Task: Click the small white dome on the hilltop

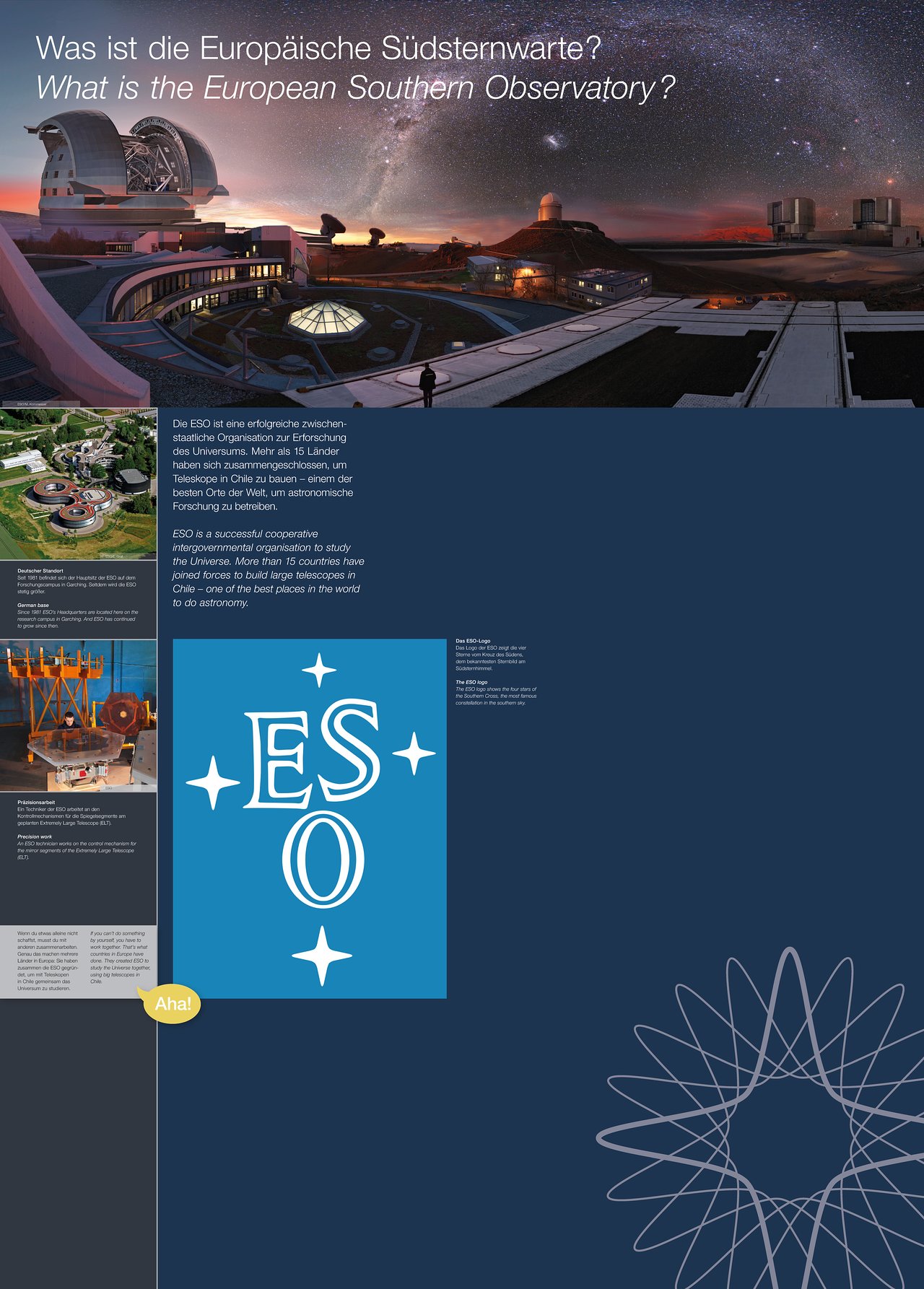Action: coord(550,208)
